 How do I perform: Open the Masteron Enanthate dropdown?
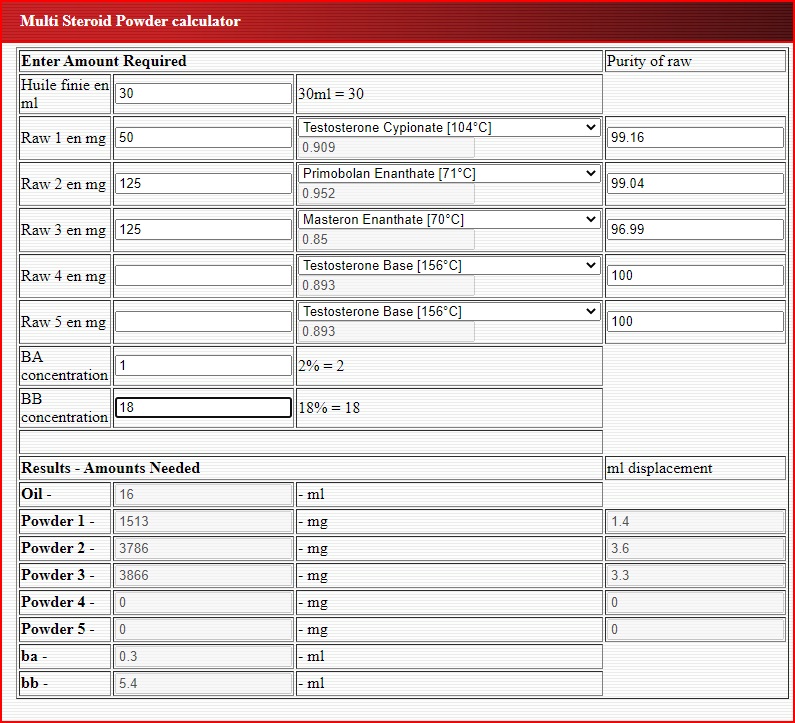coord(449,220)
